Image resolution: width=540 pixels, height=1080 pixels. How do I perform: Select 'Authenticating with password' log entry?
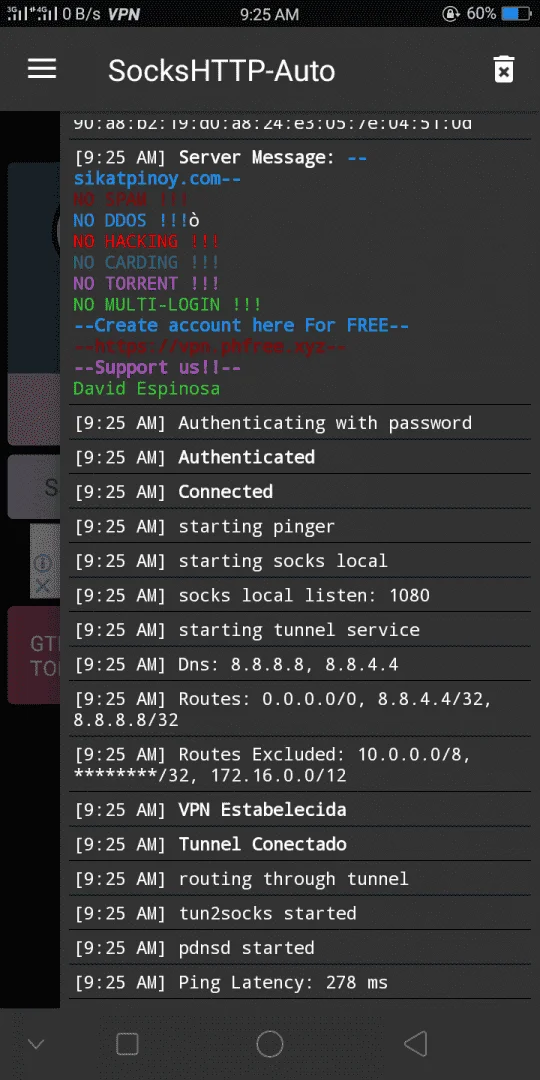pos(300,422)
